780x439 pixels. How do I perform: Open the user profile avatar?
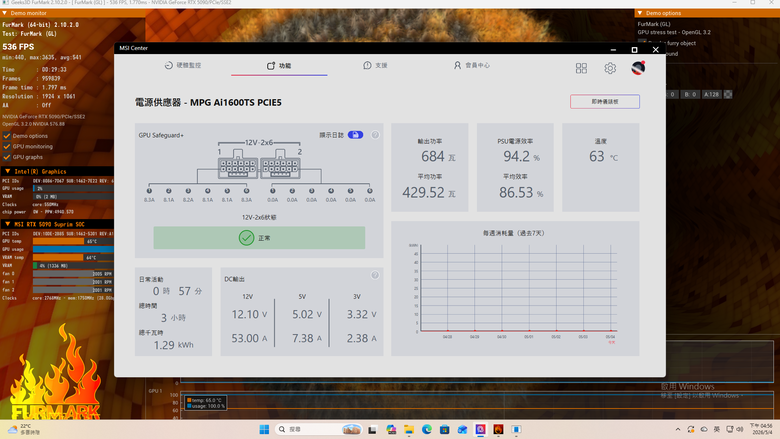(x=638, y=68)
